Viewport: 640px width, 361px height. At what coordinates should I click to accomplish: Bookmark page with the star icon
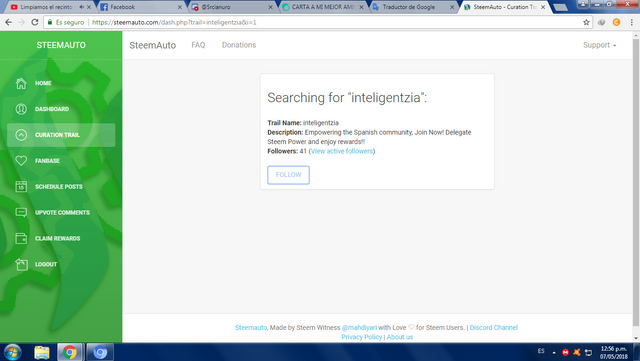coord(586,22)
